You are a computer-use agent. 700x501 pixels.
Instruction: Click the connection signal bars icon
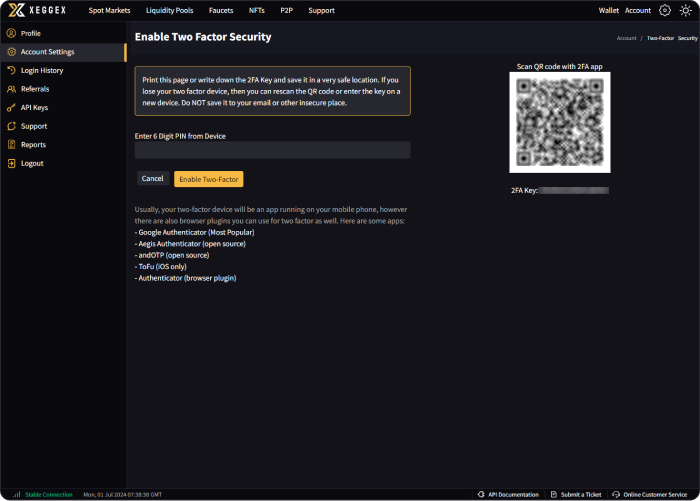click(x=17, y=494)
